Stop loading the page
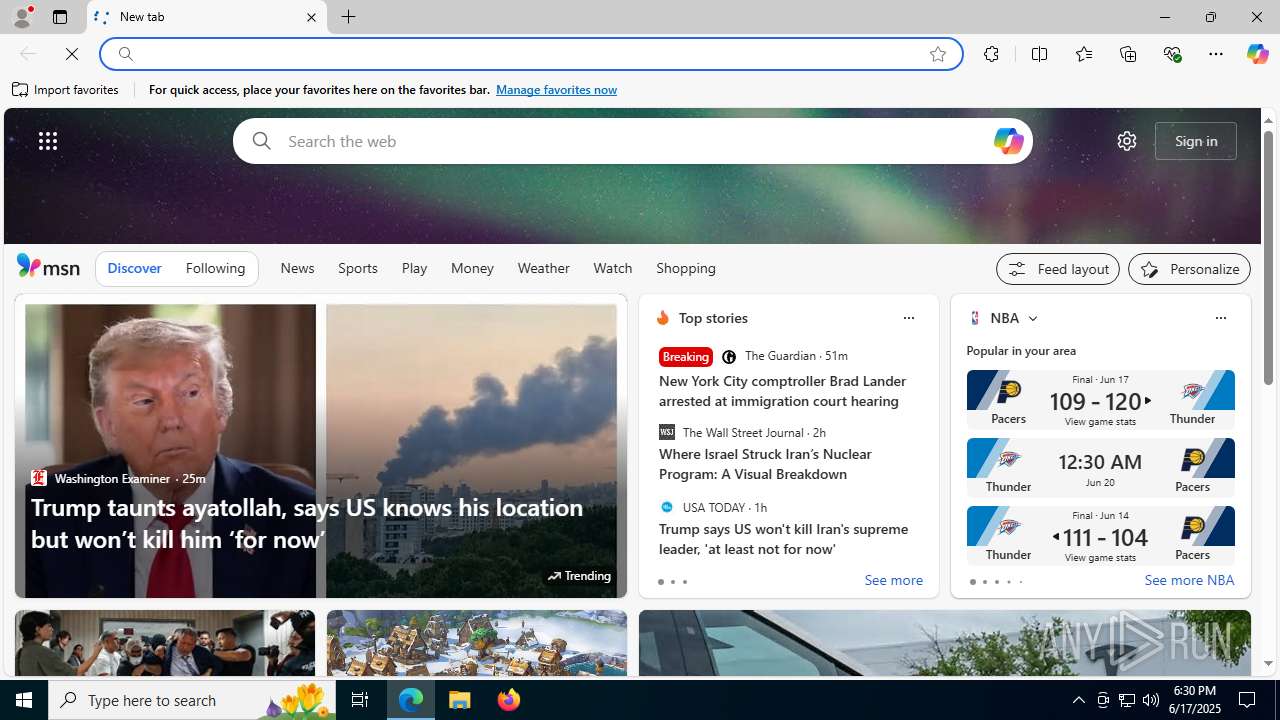Image resolution: width=1280 pixels, height=720 pixels. (72, 54)
